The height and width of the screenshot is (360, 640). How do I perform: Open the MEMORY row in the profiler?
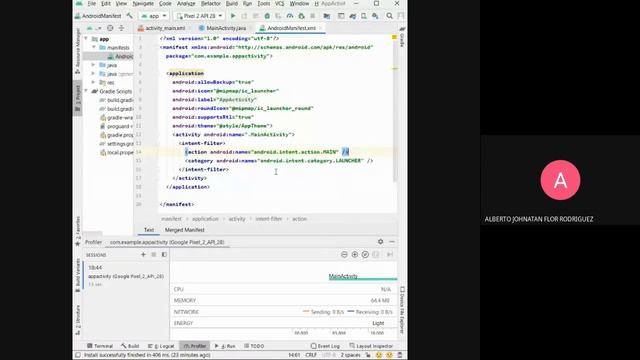pyautogui.click(x=284, y=300)
